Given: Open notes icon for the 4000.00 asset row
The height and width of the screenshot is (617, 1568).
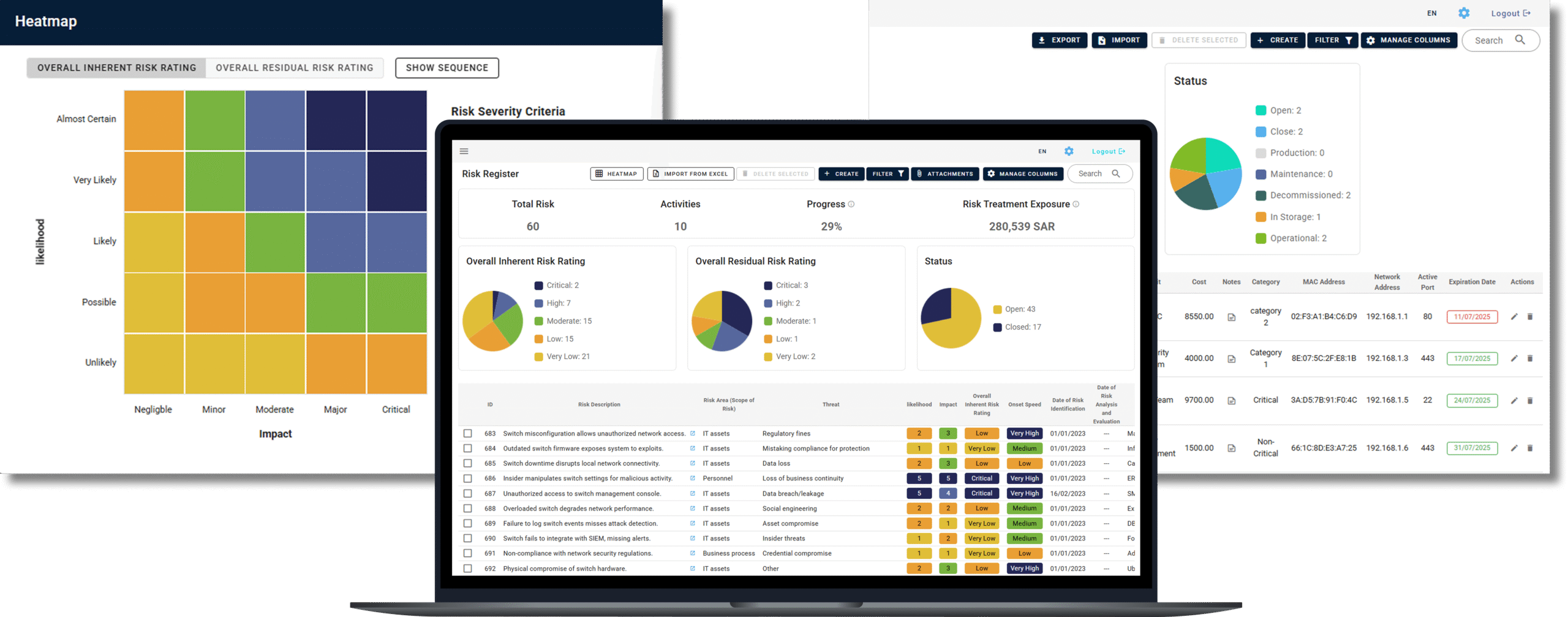Looking at the screenshot, I should 1231,358.
